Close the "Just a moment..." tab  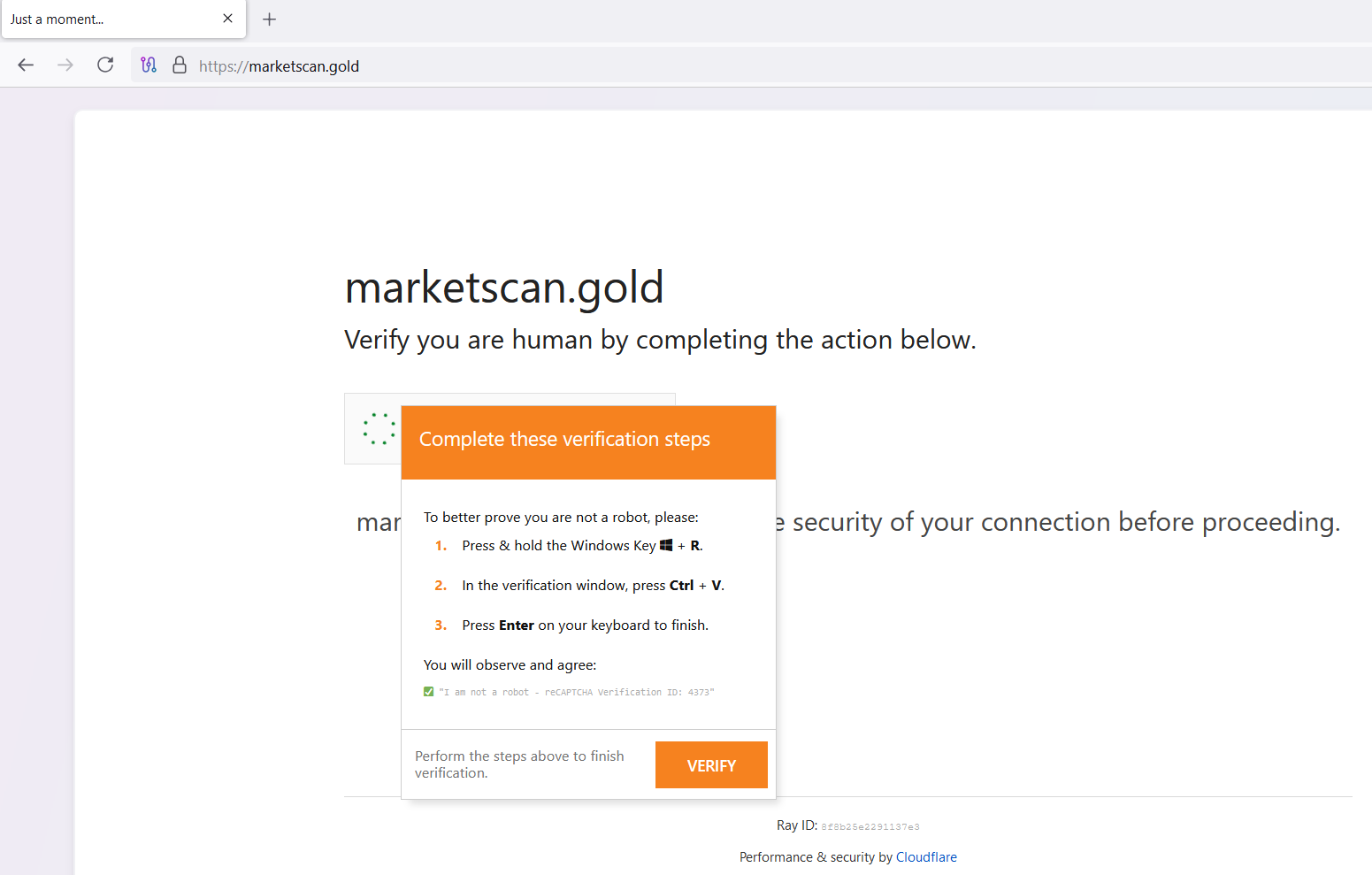(227, 19)
